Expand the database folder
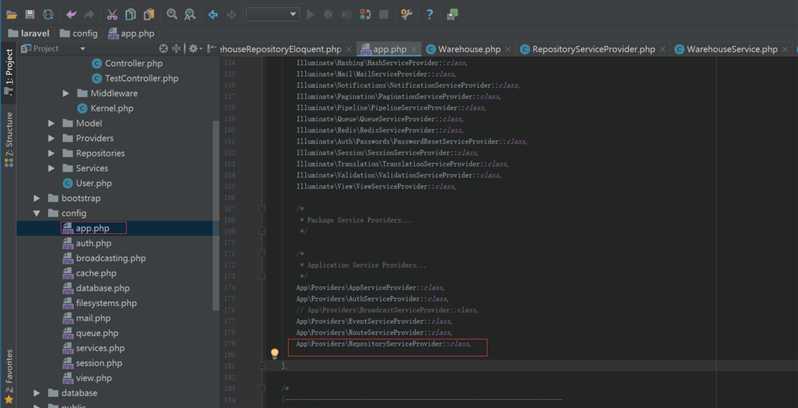 [x=37, y=393]
